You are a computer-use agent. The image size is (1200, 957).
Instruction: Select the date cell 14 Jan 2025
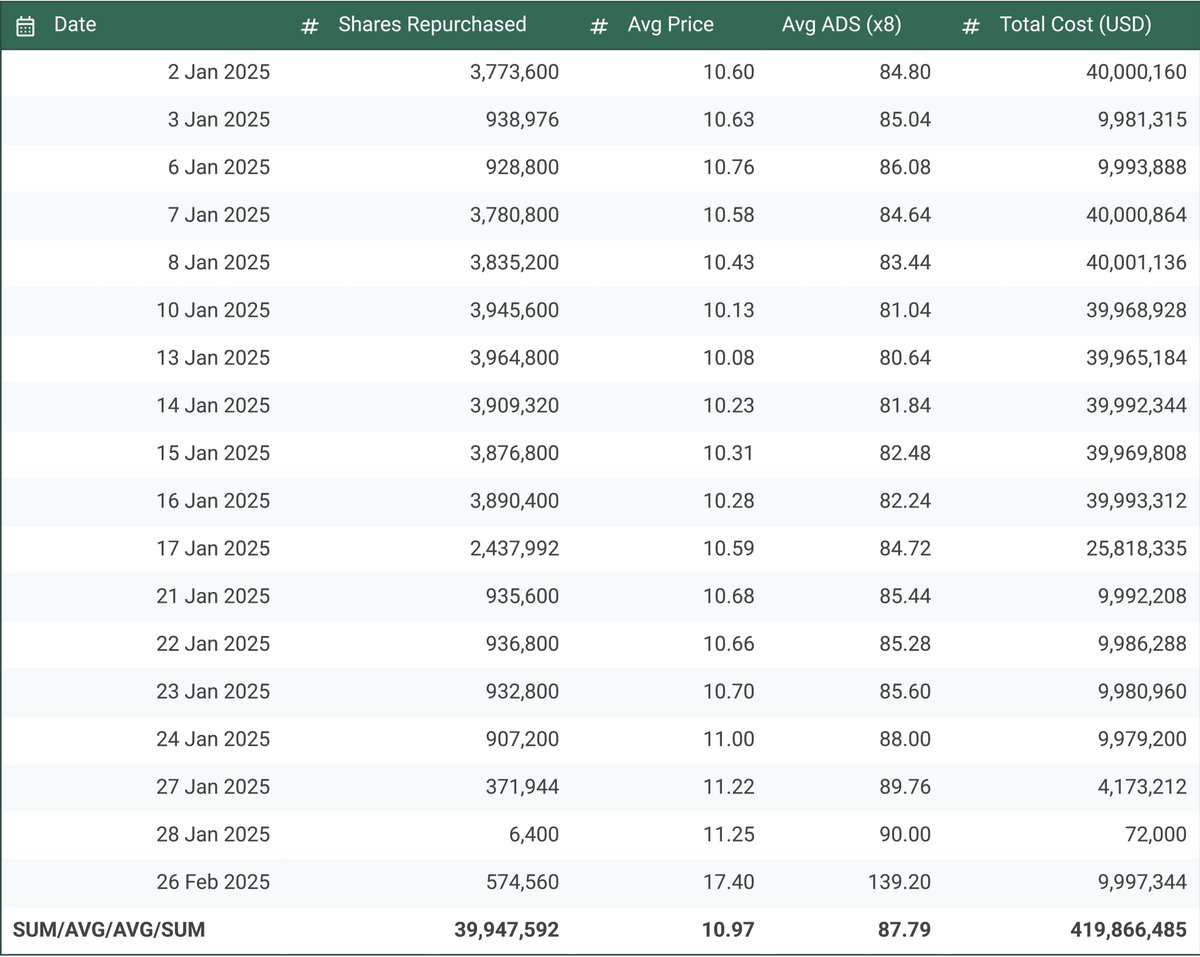click(213, 406)
